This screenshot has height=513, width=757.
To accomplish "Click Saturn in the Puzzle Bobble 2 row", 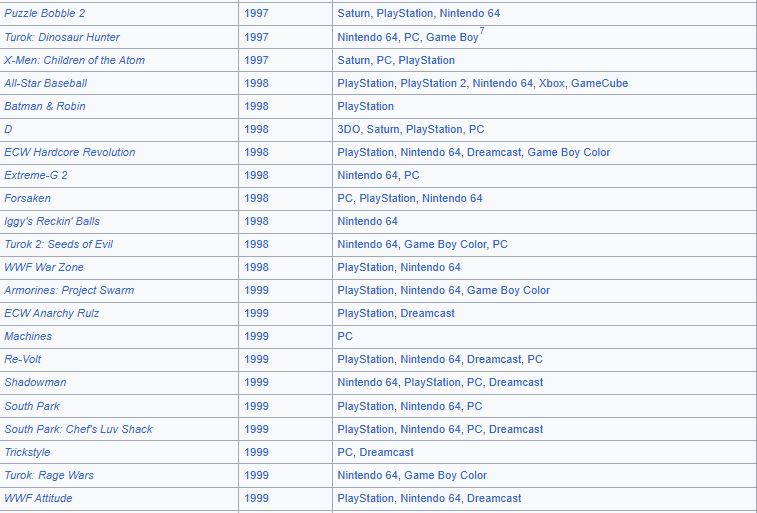I will point(353,14).
